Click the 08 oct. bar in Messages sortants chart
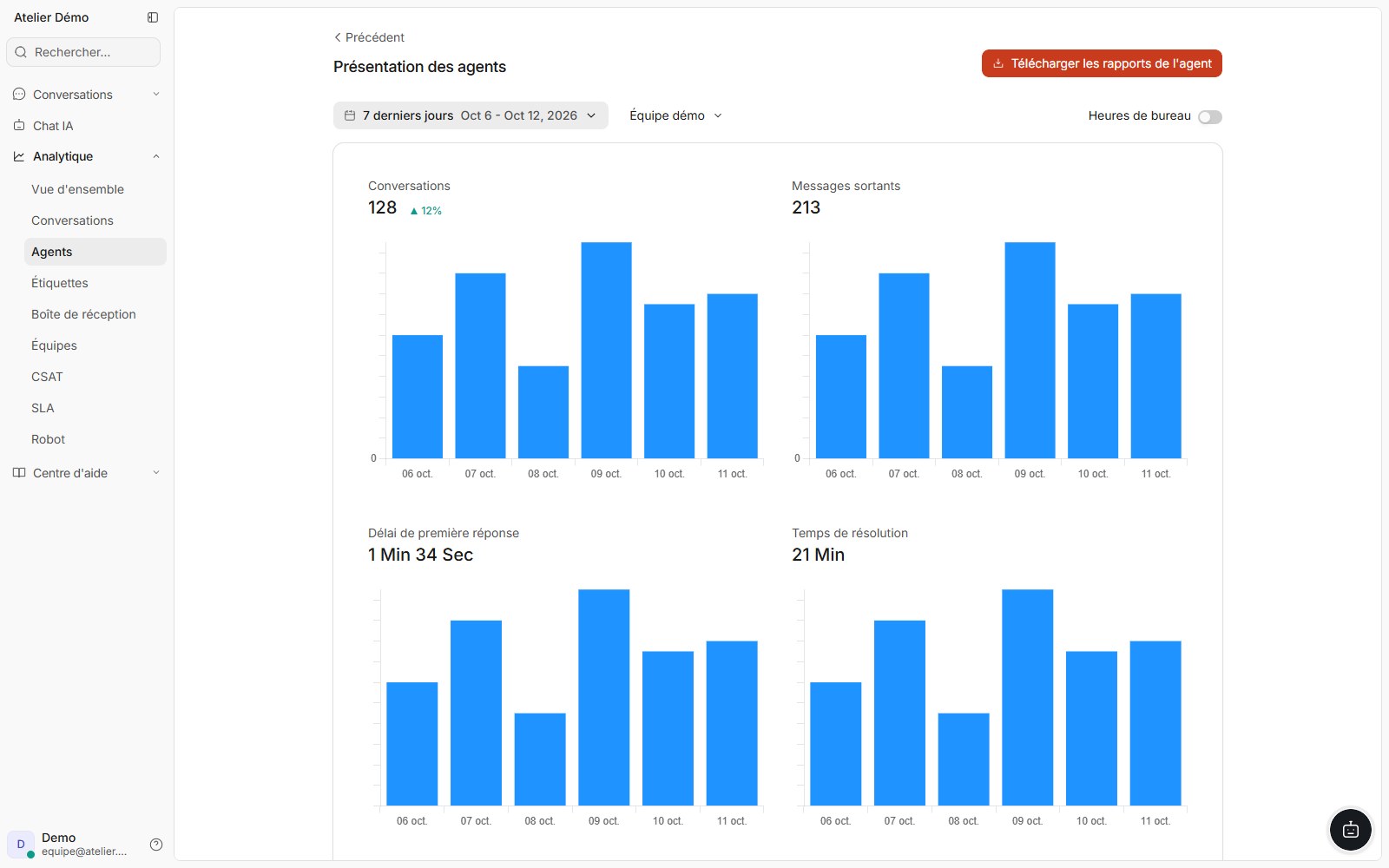 (967, 411)
